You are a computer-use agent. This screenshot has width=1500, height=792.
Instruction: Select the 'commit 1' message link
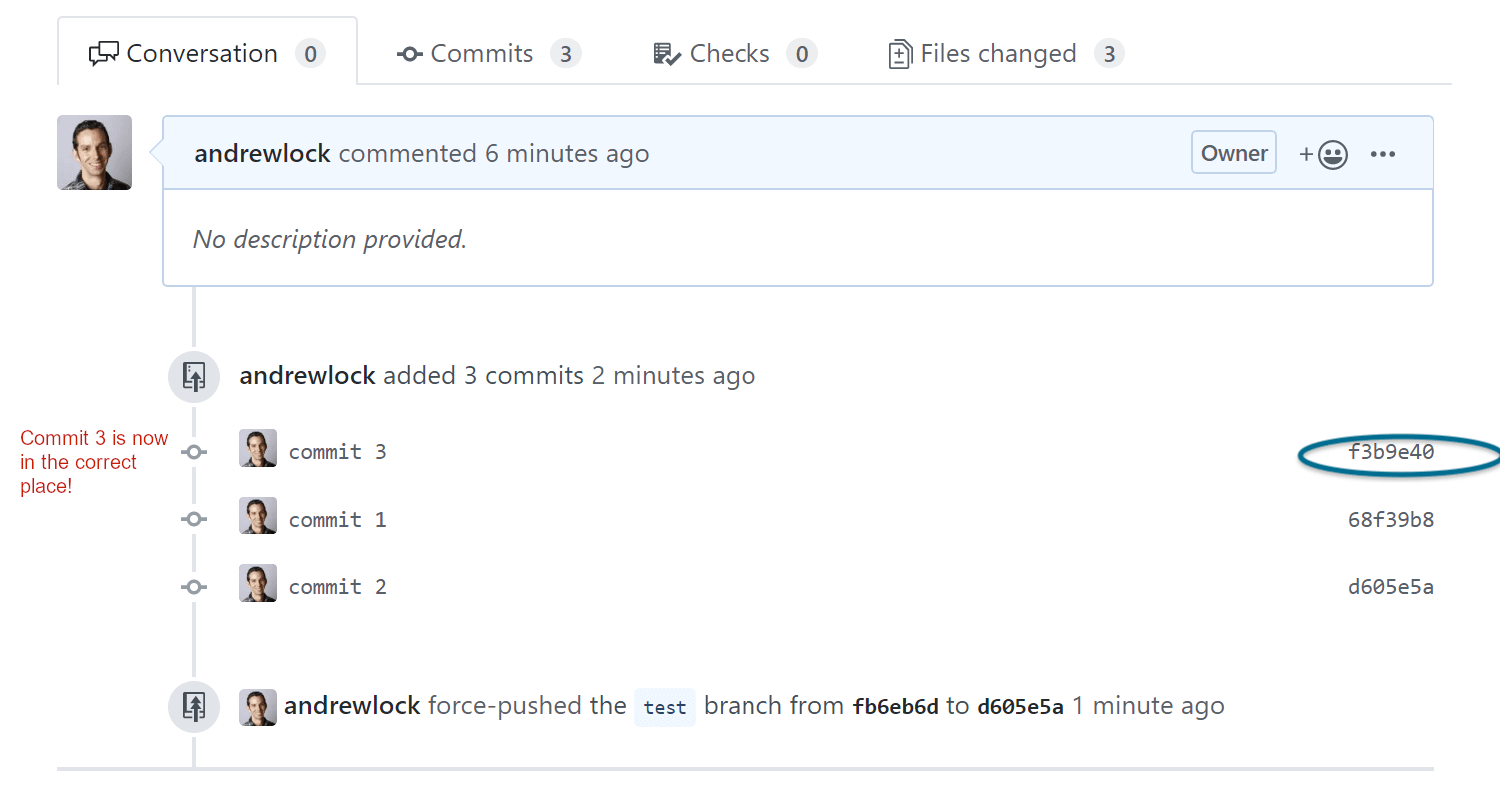[x=337, y=519]
